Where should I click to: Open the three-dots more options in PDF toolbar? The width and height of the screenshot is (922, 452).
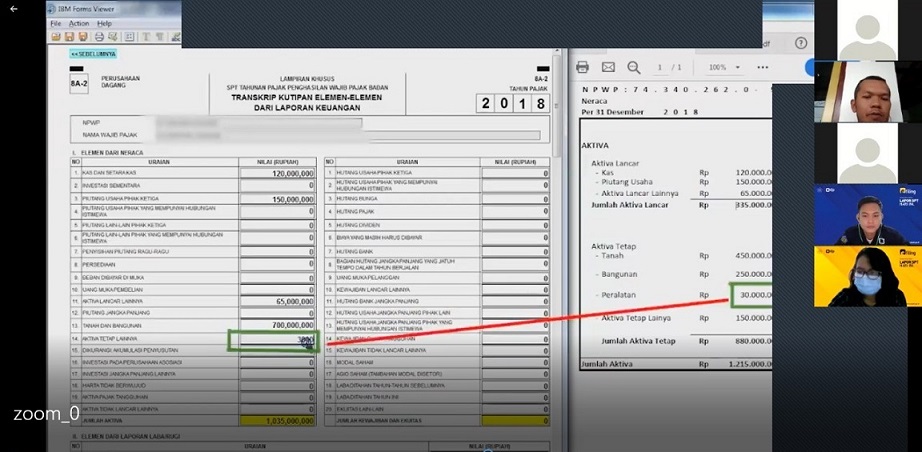pyautogui.click(x=762, y=67)
